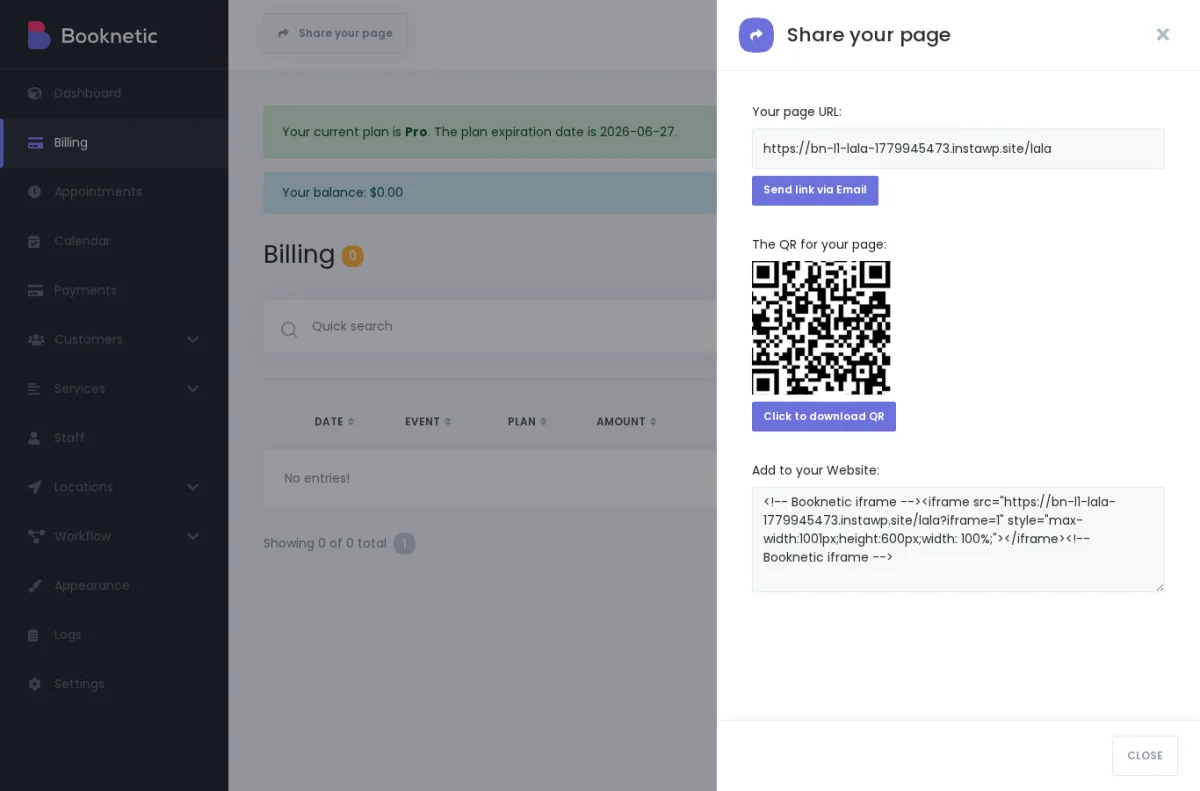The height and width of the screenshot is (791, 1200).
Task: Sort the table by PLAN column
Action: pyautogui.click(x=527, y=422)
